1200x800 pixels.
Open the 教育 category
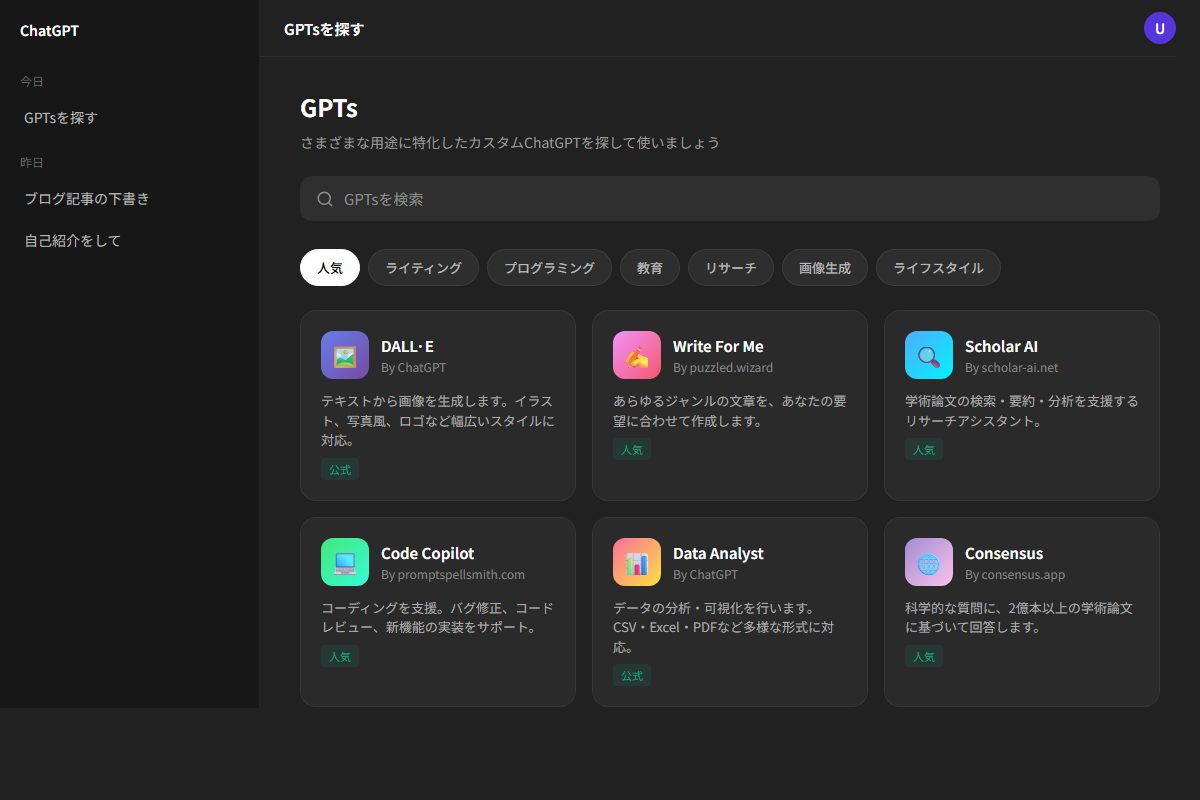tap(649, 267)
